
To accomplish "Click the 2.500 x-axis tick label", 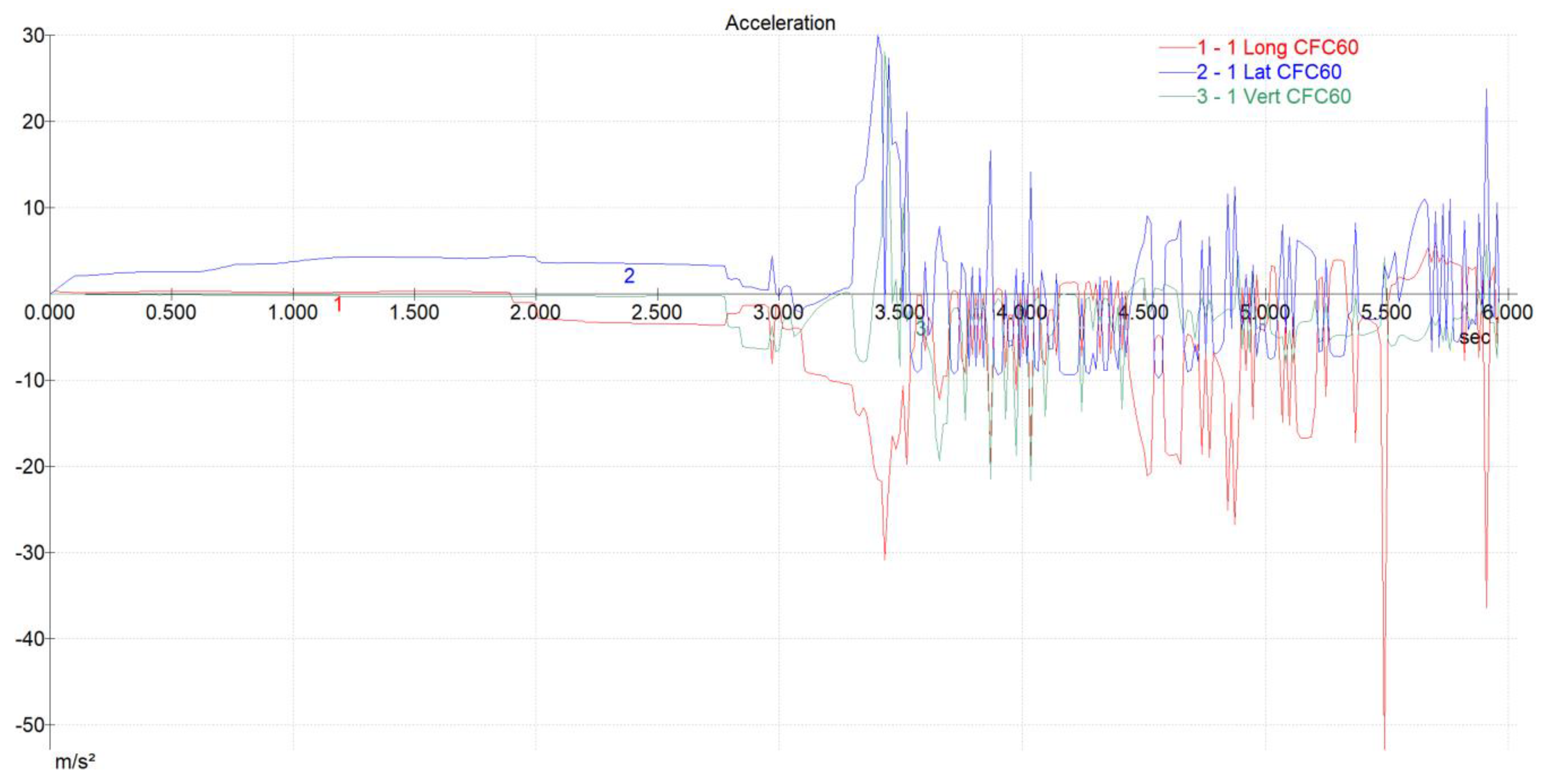I will click(656, 313).
